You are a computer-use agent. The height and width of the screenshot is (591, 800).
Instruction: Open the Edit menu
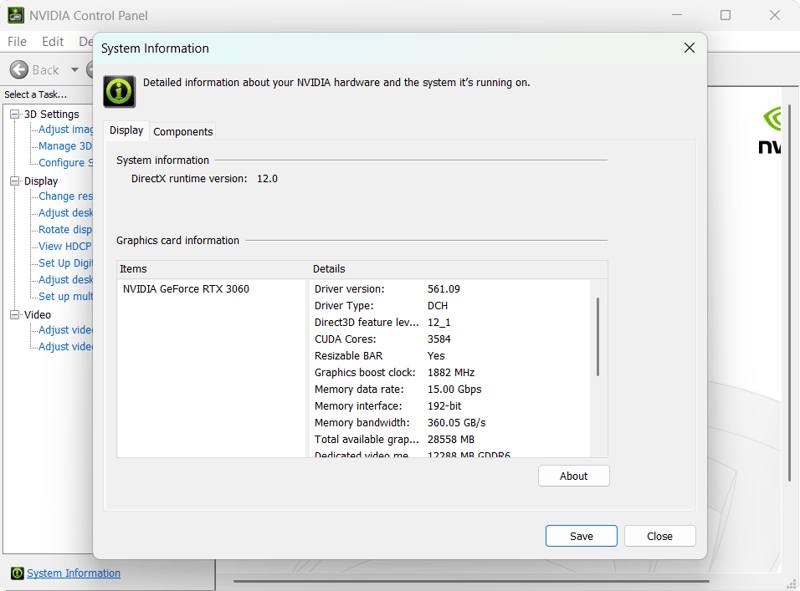coord(53,41)
